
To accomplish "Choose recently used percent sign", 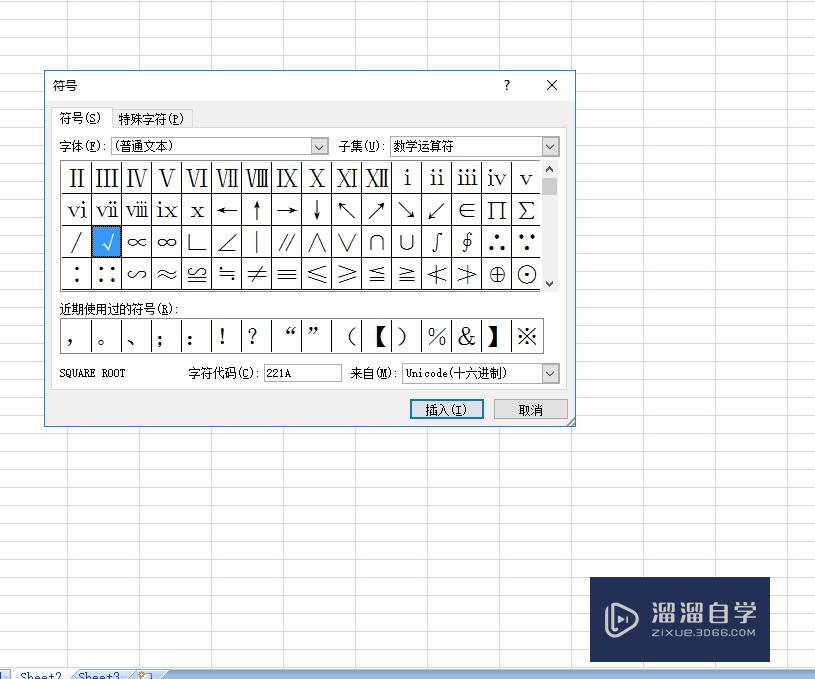I will [437, 336].
